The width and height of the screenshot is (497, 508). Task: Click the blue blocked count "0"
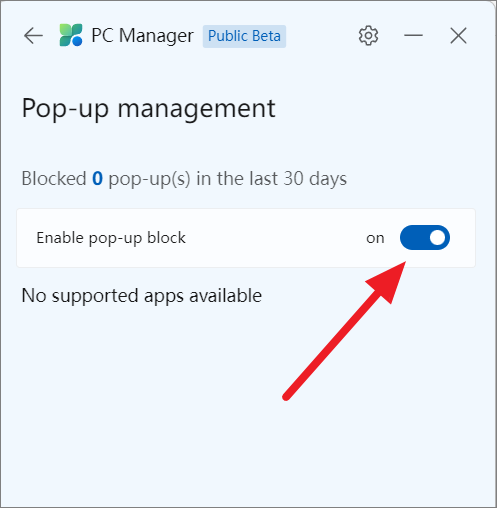point(97,178)
